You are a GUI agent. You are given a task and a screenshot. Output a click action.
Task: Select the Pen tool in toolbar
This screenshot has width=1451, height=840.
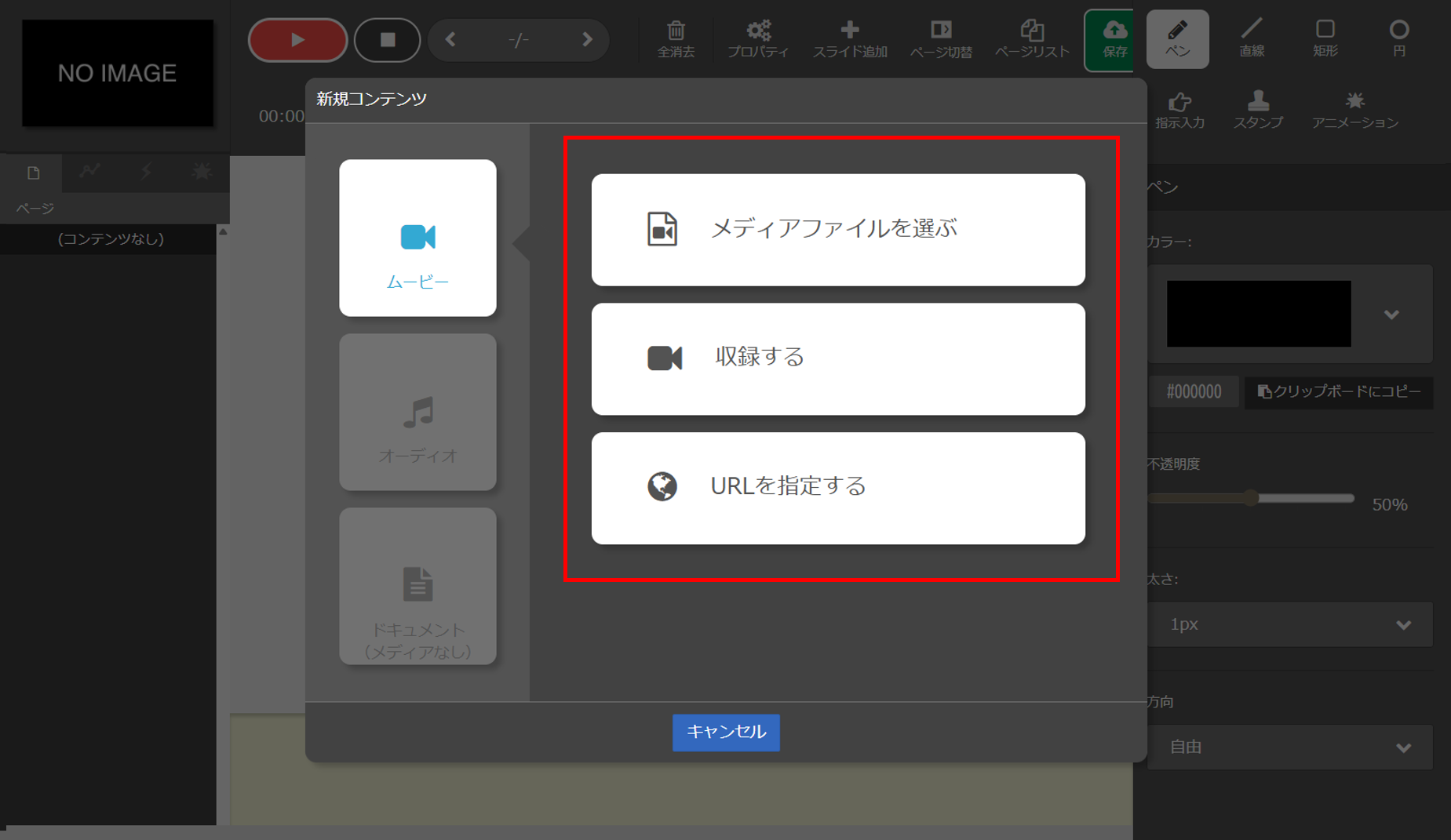pos(1176,38)
